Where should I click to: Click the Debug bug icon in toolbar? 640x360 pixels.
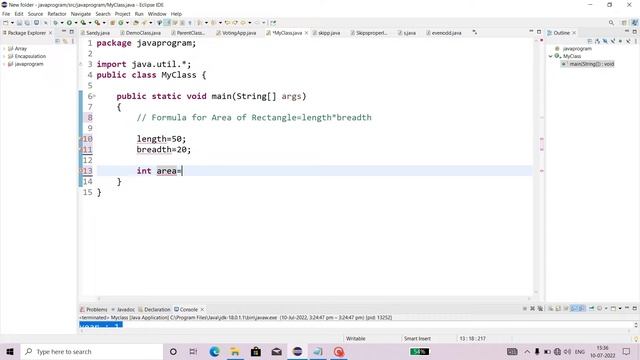click(x=56, y=23)
